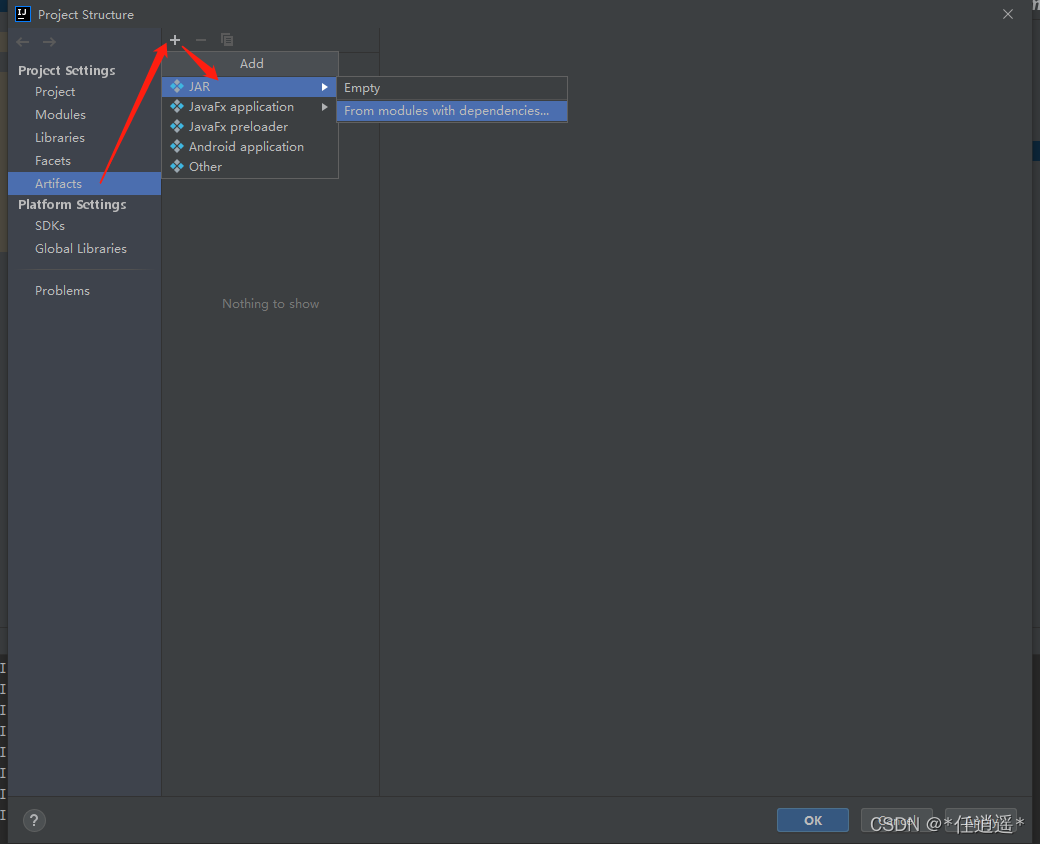The image size is (1040, 844).
Task: Click the Back navigation arrow
Action: (x=22, y=41)
